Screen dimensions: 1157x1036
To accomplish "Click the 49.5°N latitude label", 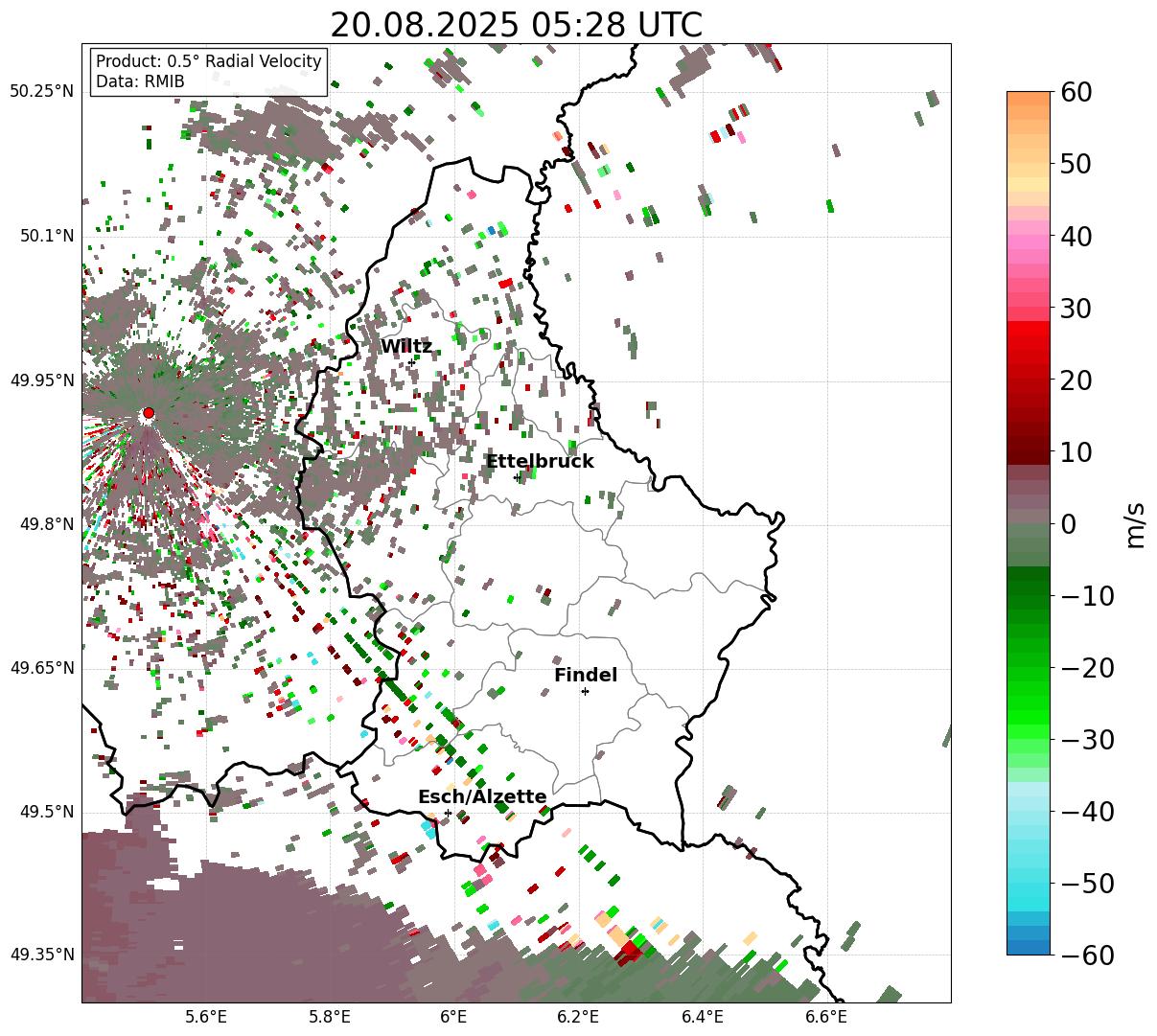I will (x=46, y=813).
